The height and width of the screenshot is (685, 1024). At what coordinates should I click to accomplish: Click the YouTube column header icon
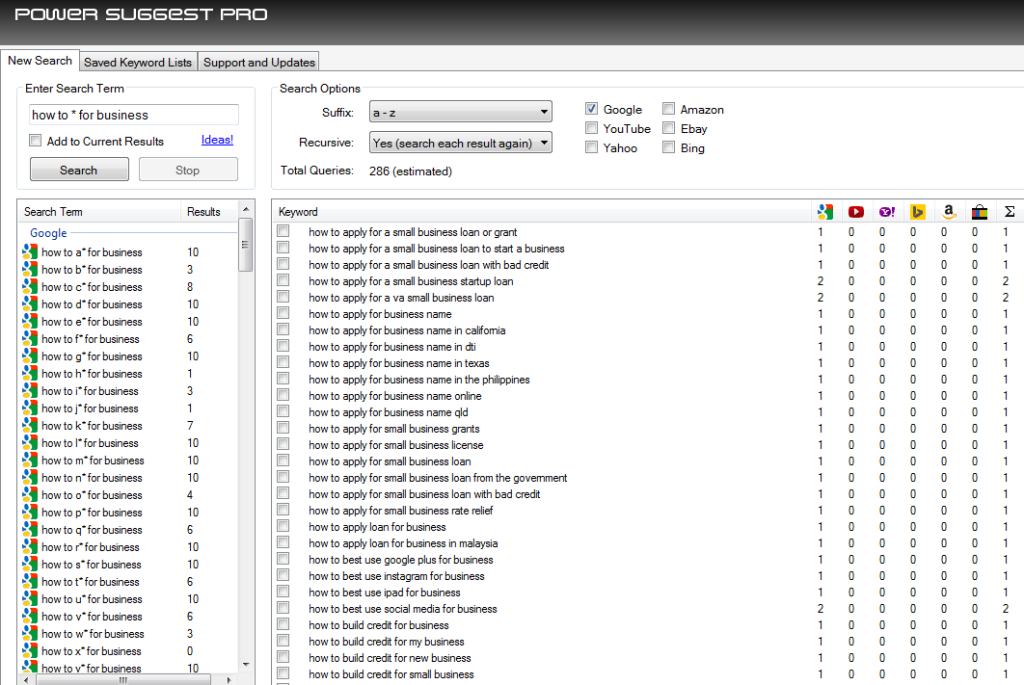click(x=856, y=212)
